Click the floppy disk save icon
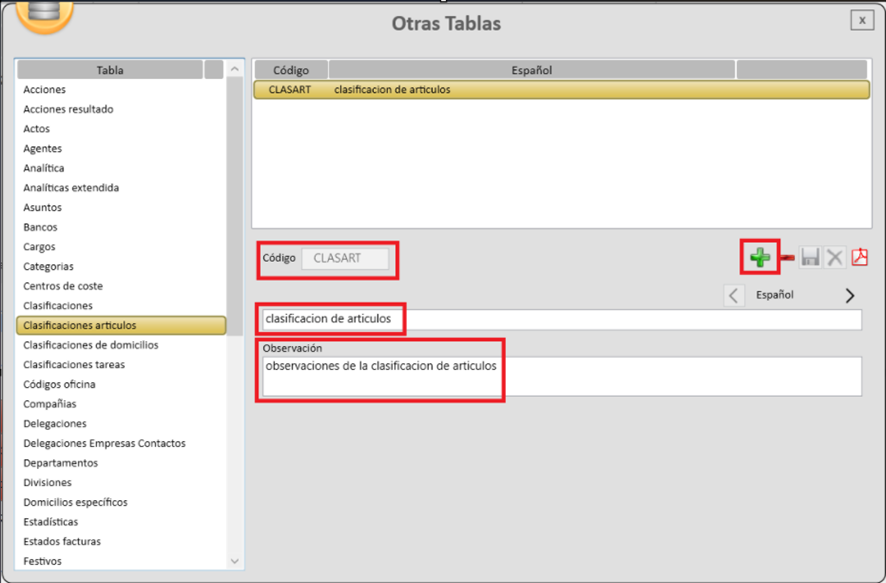The height and width of the screenshot is (583, 886). [810, 258]
